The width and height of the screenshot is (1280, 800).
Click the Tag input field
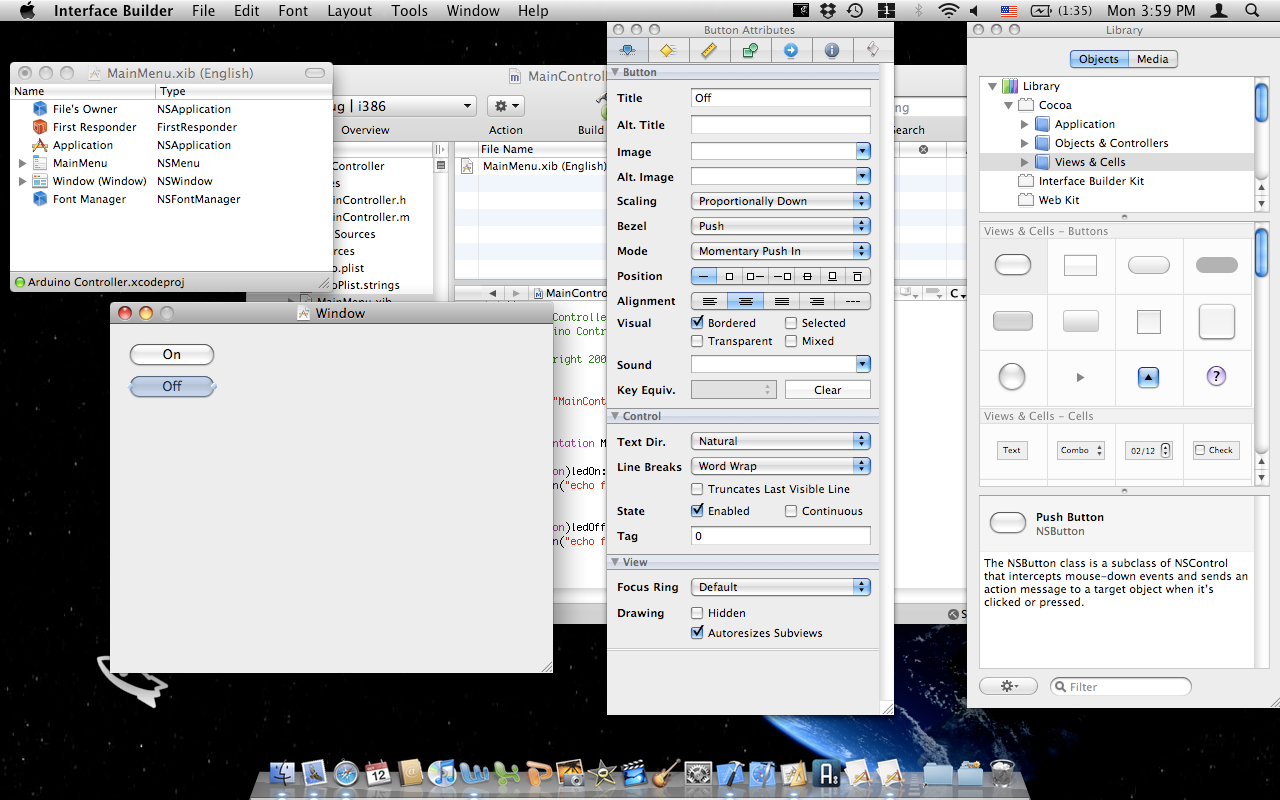pos(781,536)
